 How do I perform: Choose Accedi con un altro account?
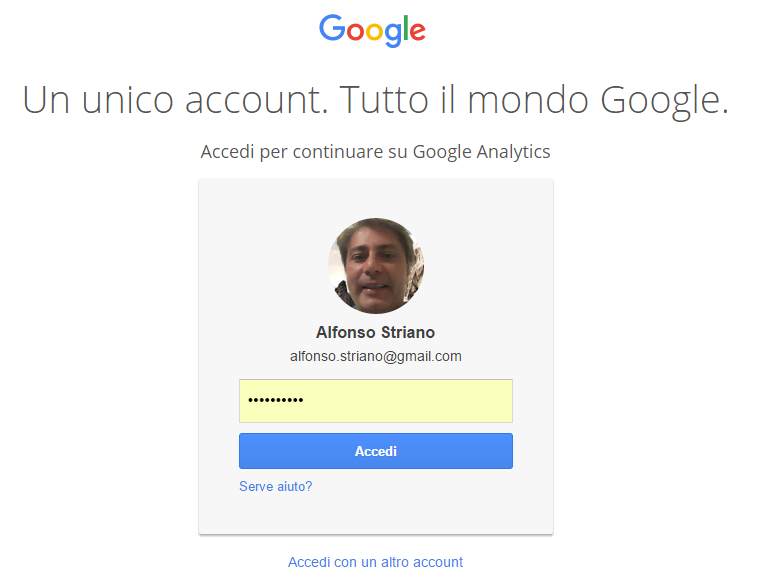[375, 562]
